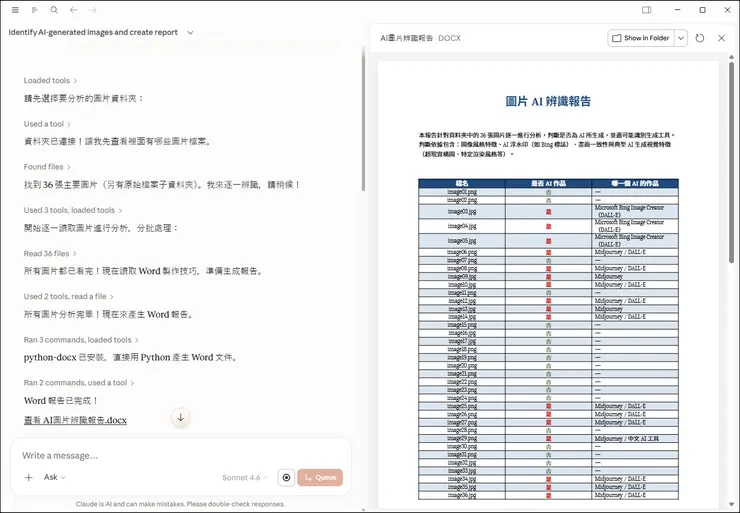The height and width of the screenshot is (513, 740).
Task: Click the message "Word 報告已完成！"
Action: 61,401
